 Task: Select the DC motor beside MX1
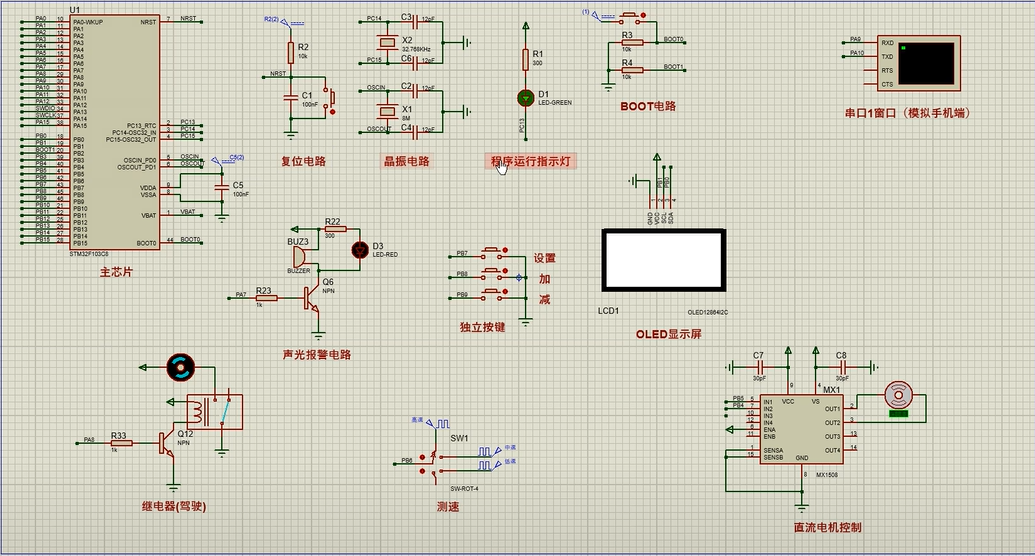click(x=898, y=396)
